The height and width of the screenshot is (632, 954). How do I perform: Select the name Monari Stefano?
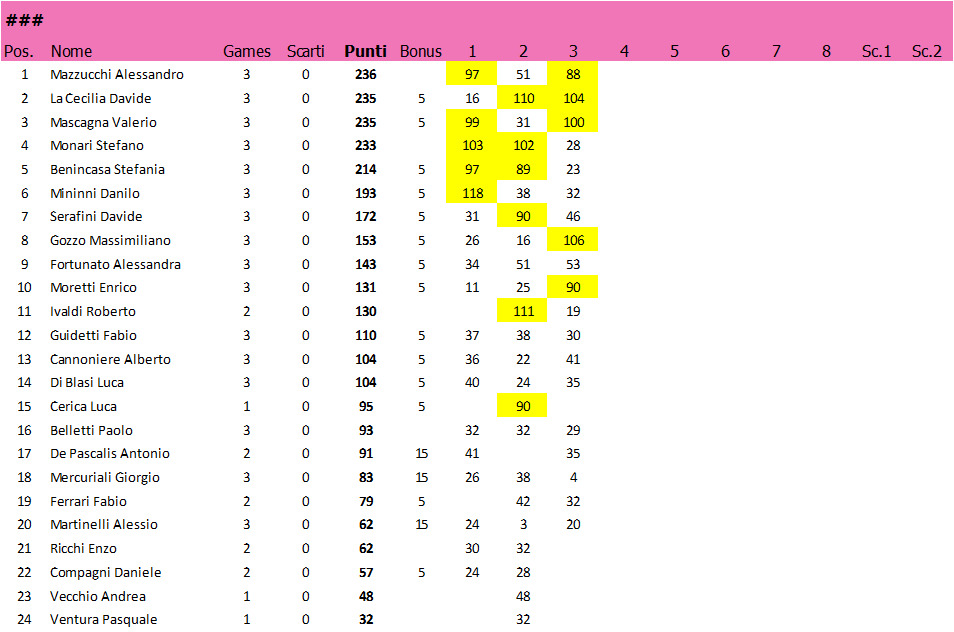click(x=97, y=145)
